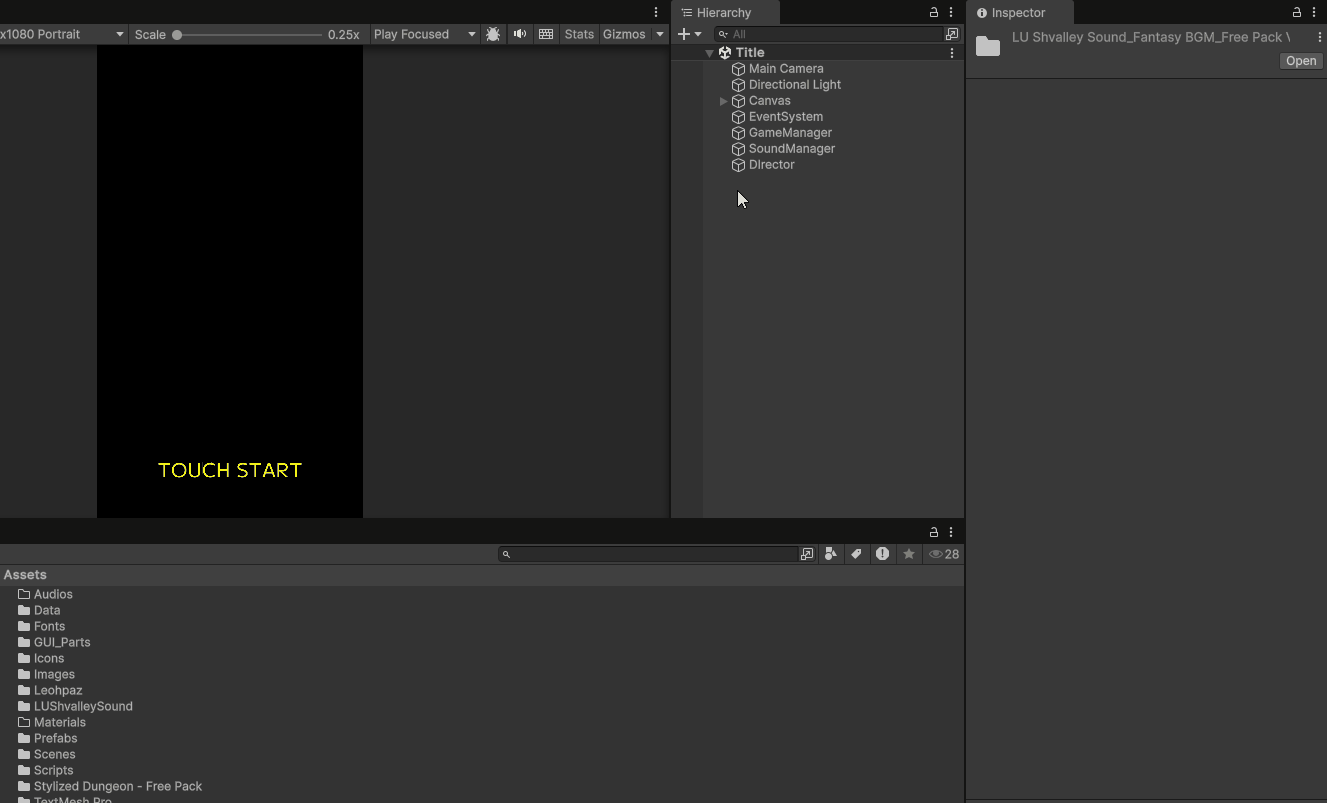Search by label tag icon in Project
The height and width of the screenshot is (803, 1327).
[x=856, y=554]
